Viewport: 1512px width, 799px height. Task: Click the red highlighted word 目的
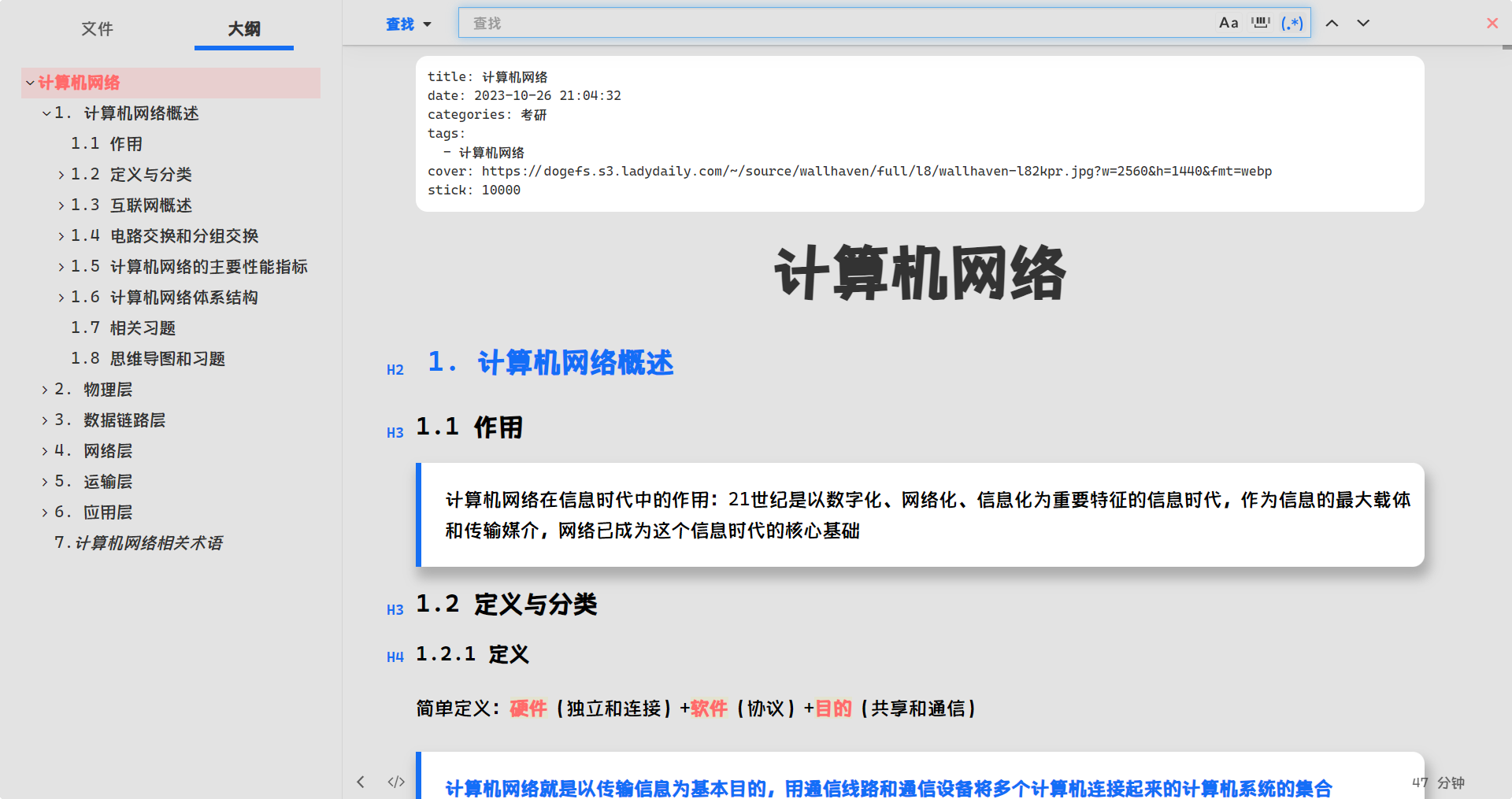tap(833, 708)
